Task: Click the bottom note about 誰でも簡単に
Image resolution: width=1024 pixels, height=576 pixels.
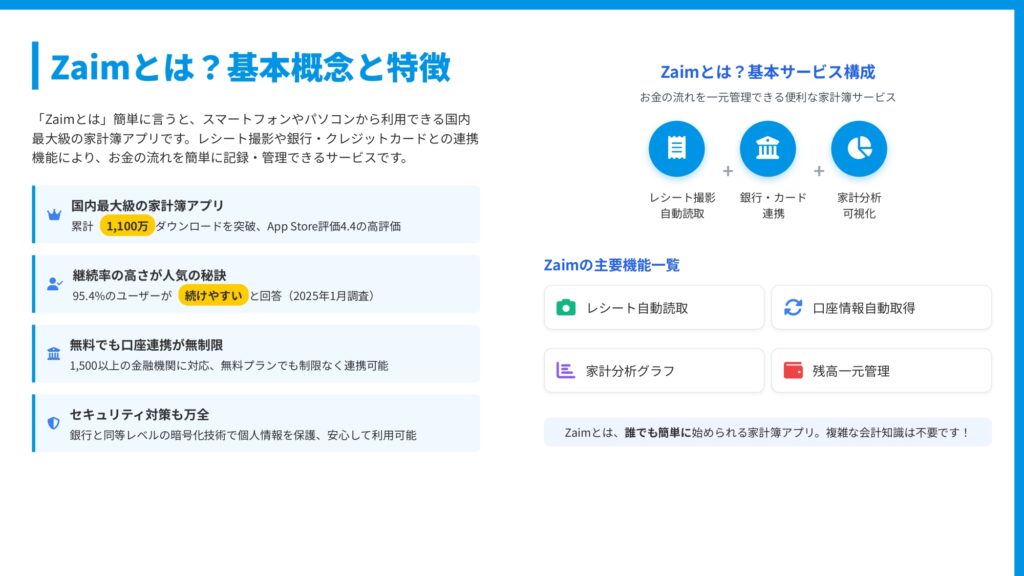Action: 767,432
